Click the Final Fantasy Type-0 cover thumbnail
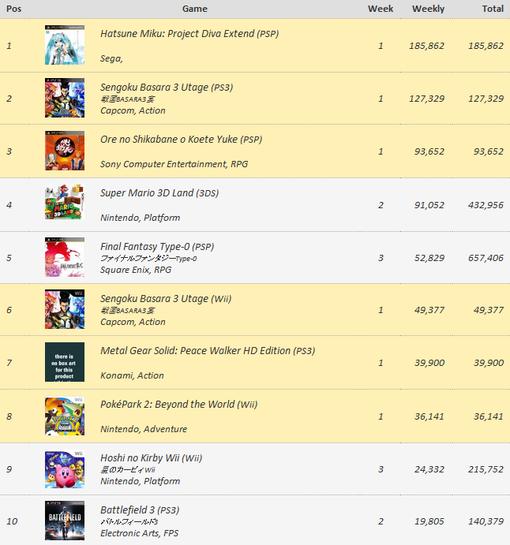The image size is (510, 545). coord(65,257)
